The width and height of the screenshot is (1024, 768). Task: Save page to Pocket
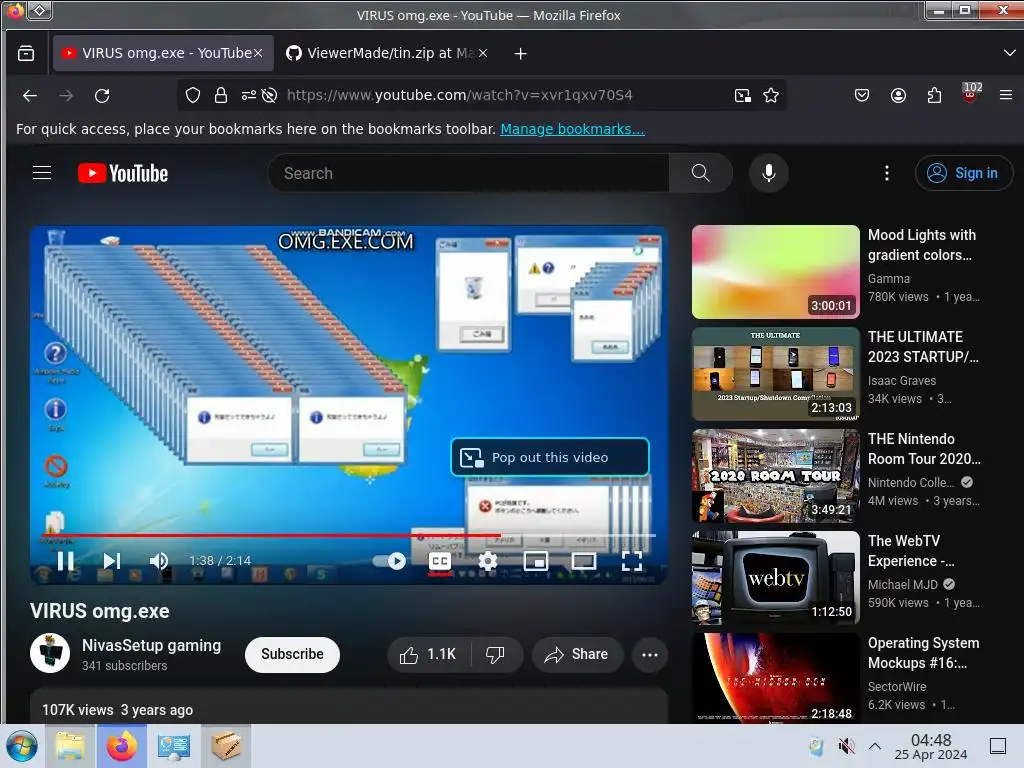[x=861, y=95]
